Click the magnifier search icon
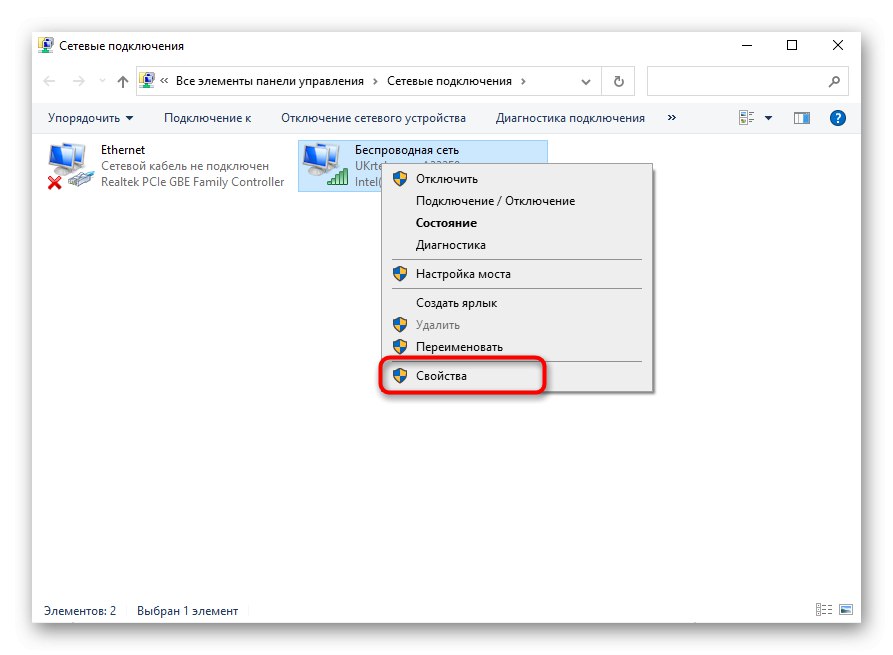Screen dimensions: 893x655 834,81
